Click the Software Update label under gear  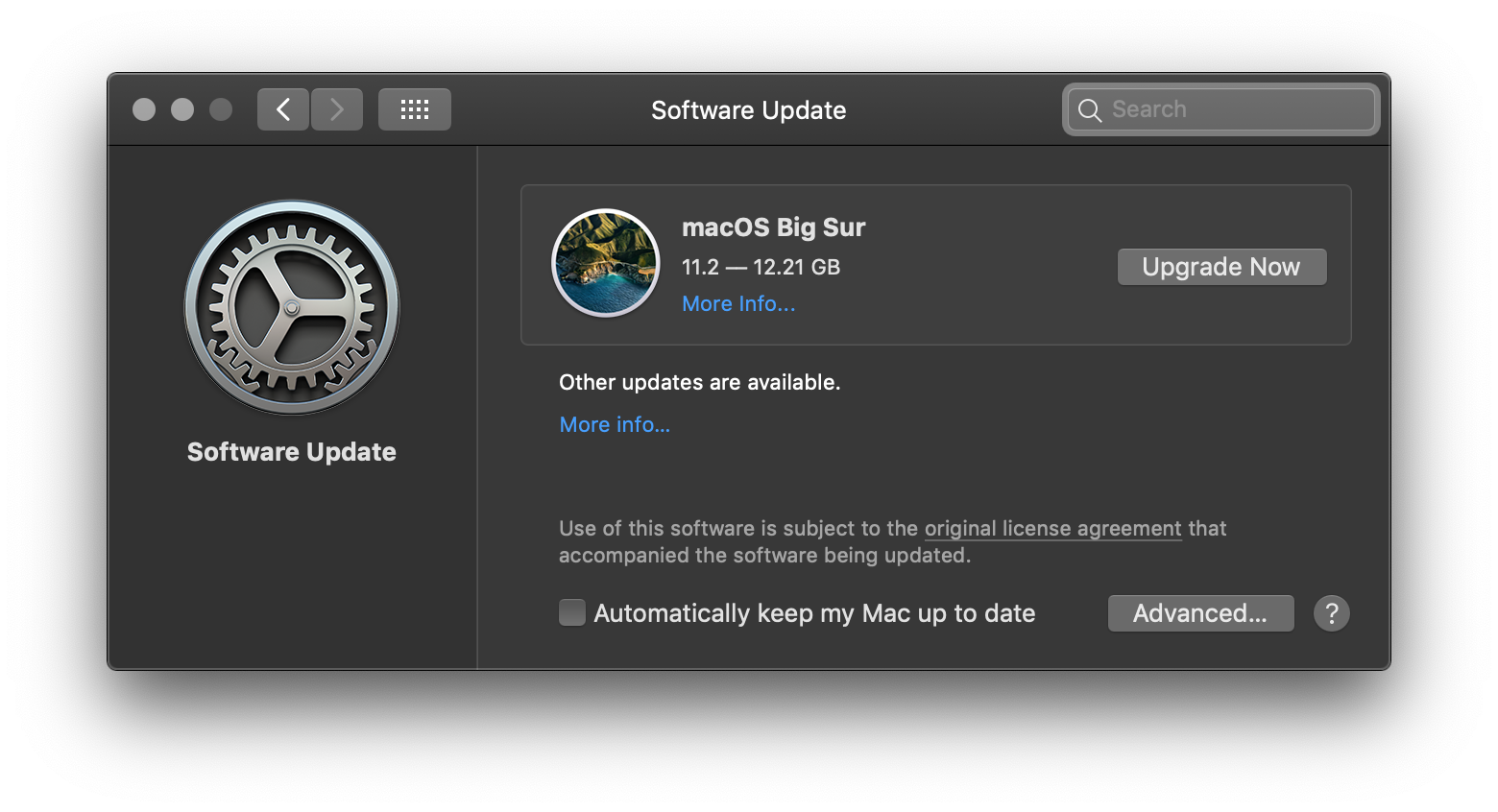tap(292, 452)
